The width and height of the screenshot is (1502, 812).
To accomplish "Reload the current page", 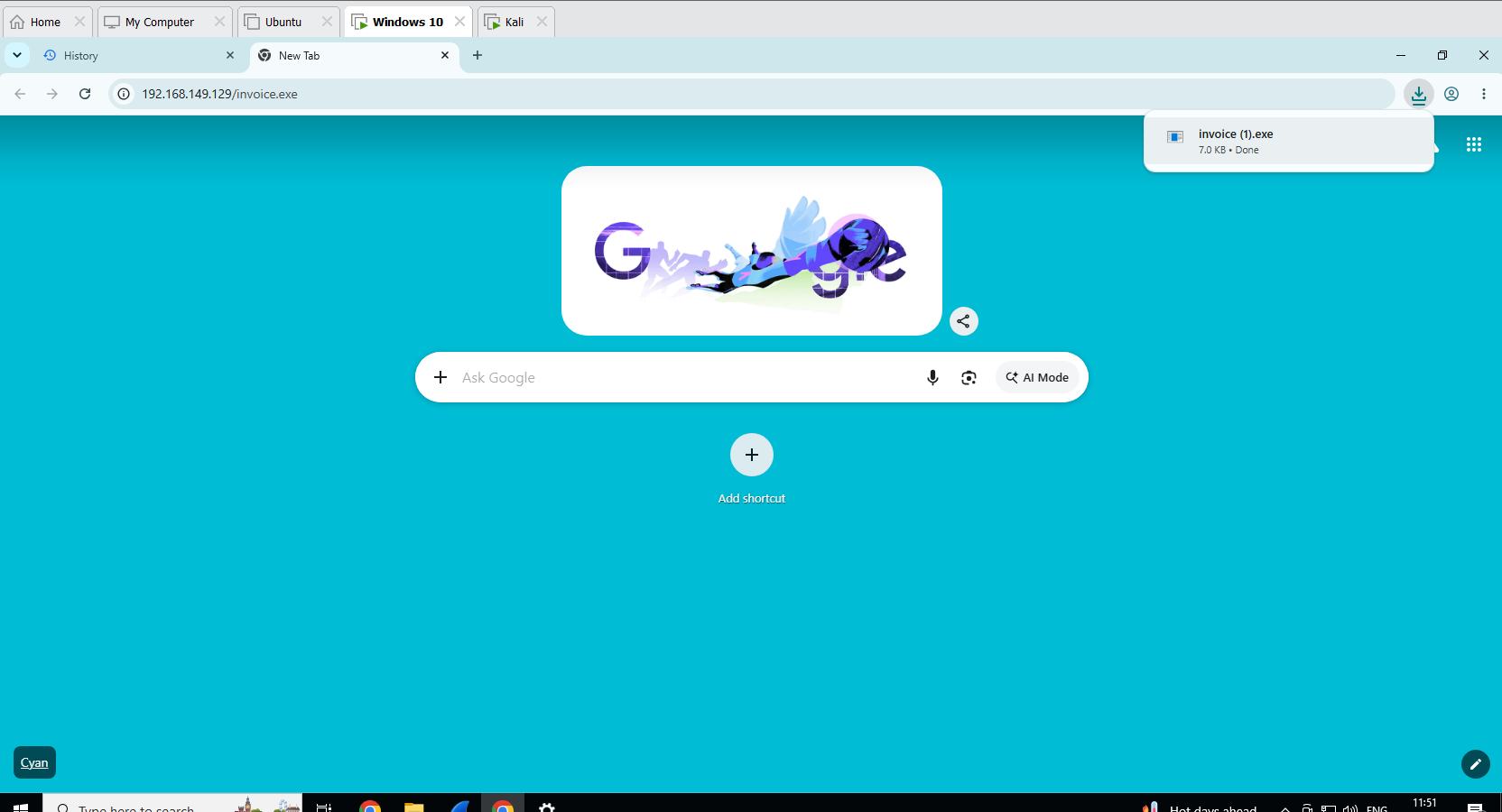I will coord(85,94).
